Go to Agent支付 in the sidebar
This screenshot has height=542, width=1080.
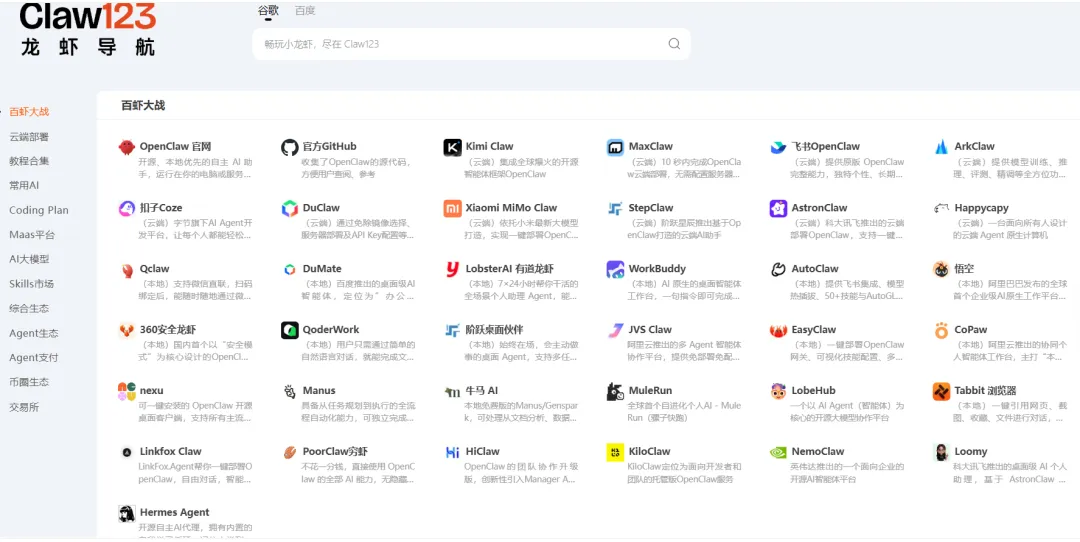(34, 357)
